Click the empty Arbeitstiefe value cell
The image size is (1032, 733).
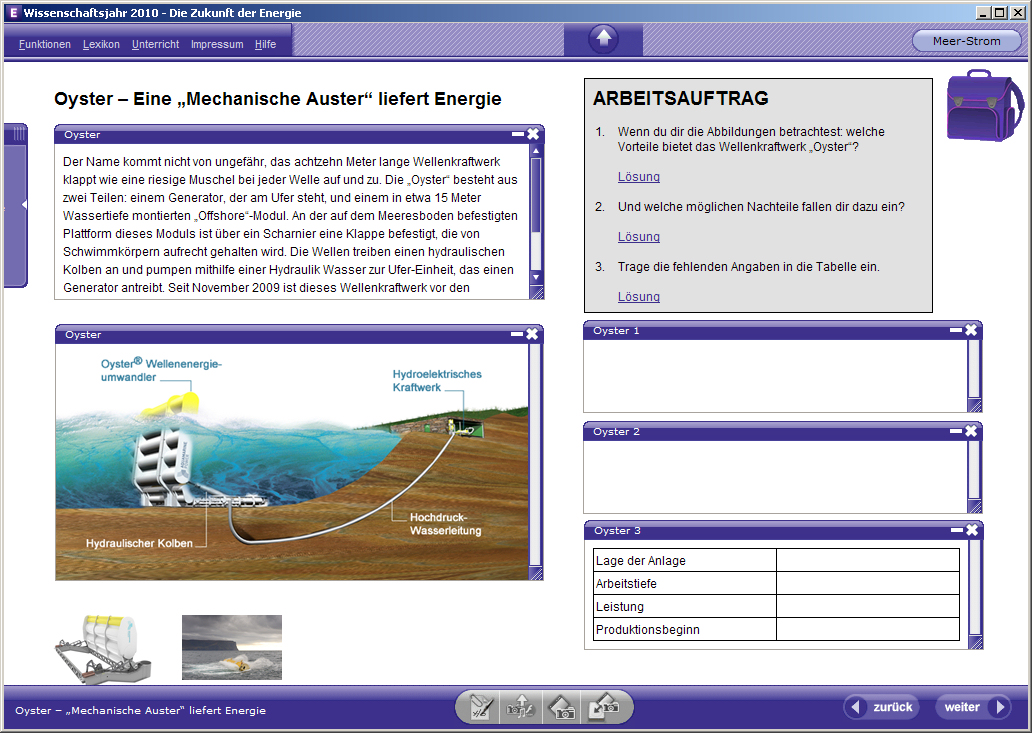click(x=867, y=583)
